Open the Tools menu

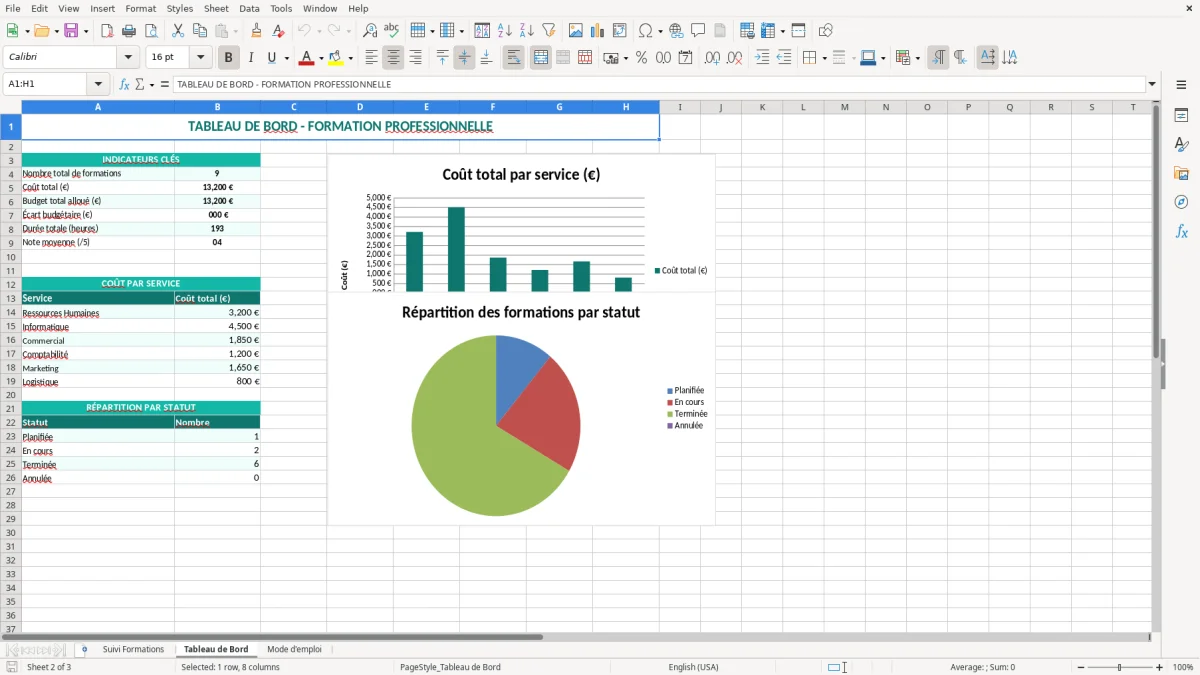point(281,8)
